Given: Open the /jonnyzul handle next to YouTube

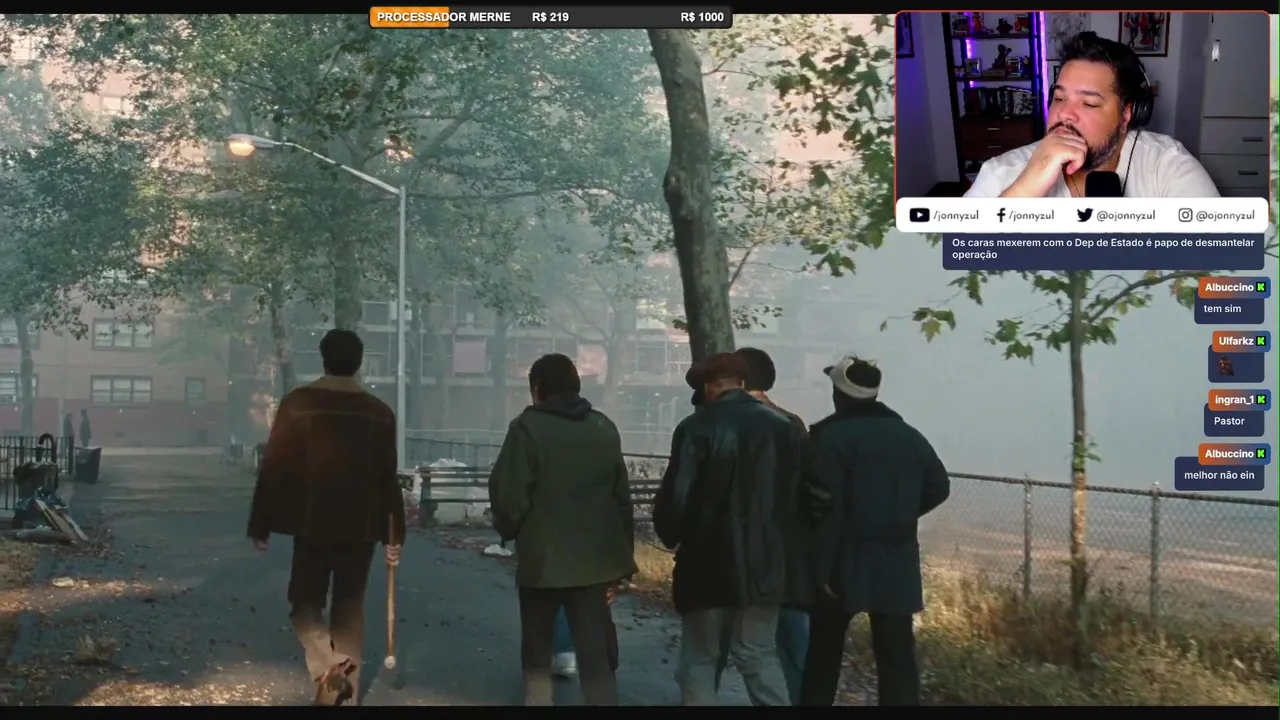Looking at the screenshot, I should click(x=956, y=215).
